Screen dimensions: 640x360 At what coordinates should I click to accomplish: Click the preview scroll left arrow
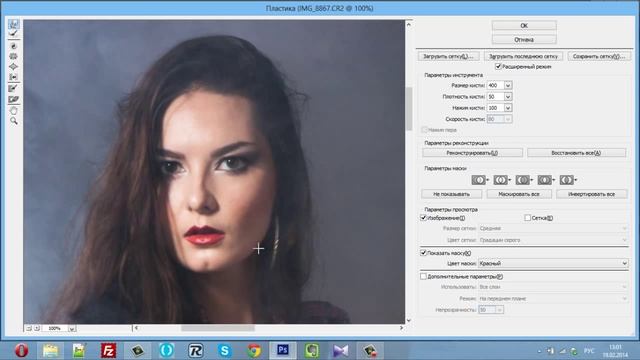136,328
